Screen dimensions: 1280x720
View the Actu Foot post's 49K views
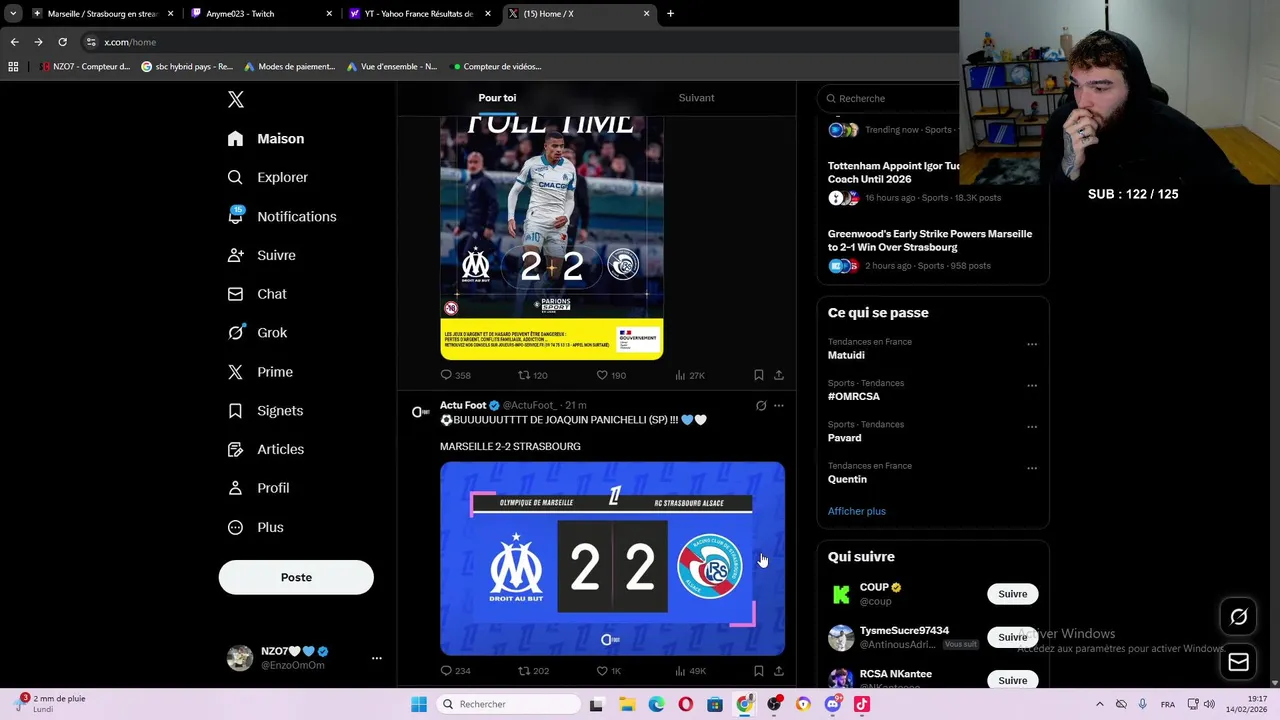point(690,671)
